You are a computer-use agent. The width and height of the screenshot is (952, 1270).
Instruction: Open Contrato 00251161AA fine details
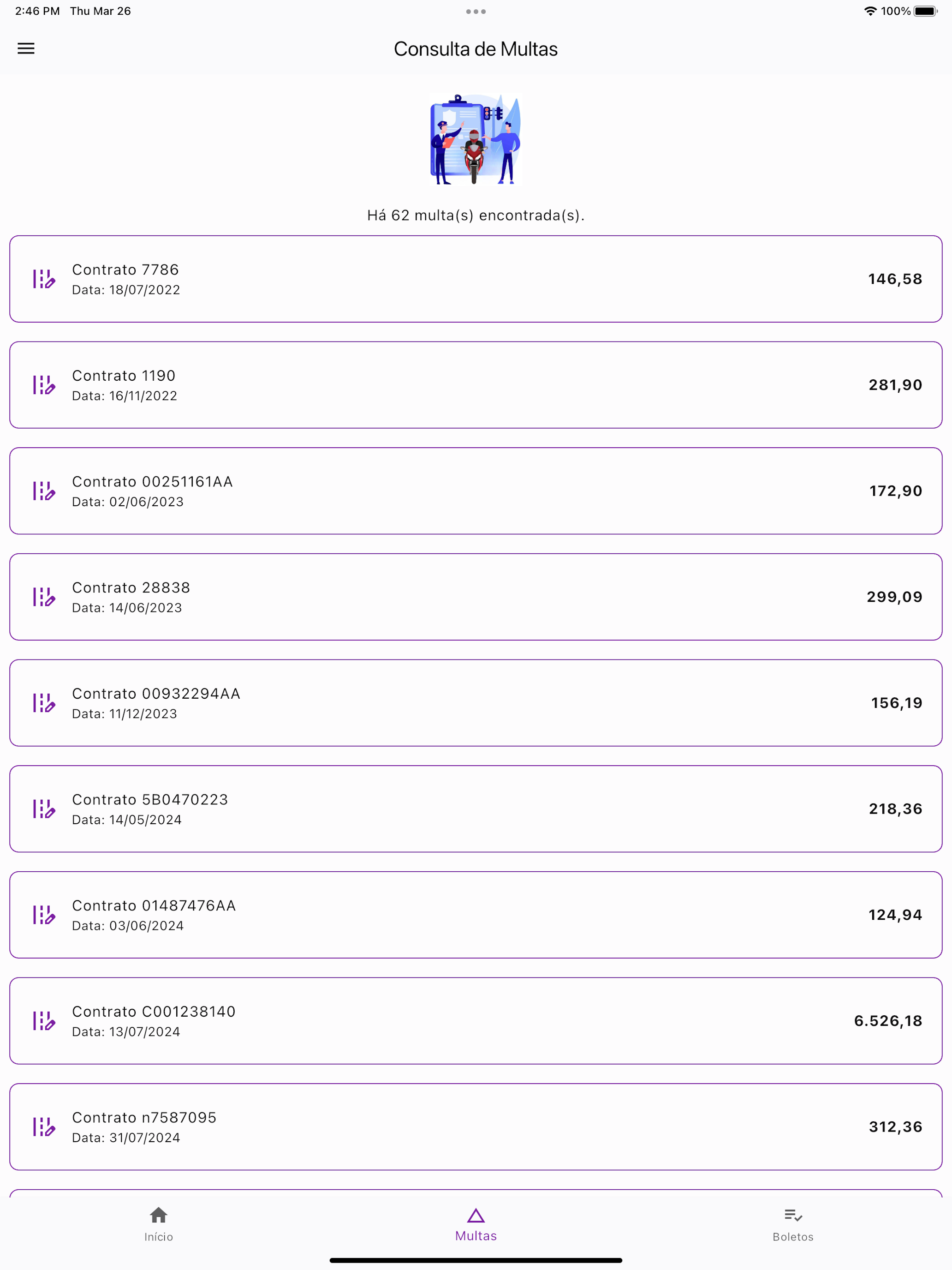coord(476,491)
